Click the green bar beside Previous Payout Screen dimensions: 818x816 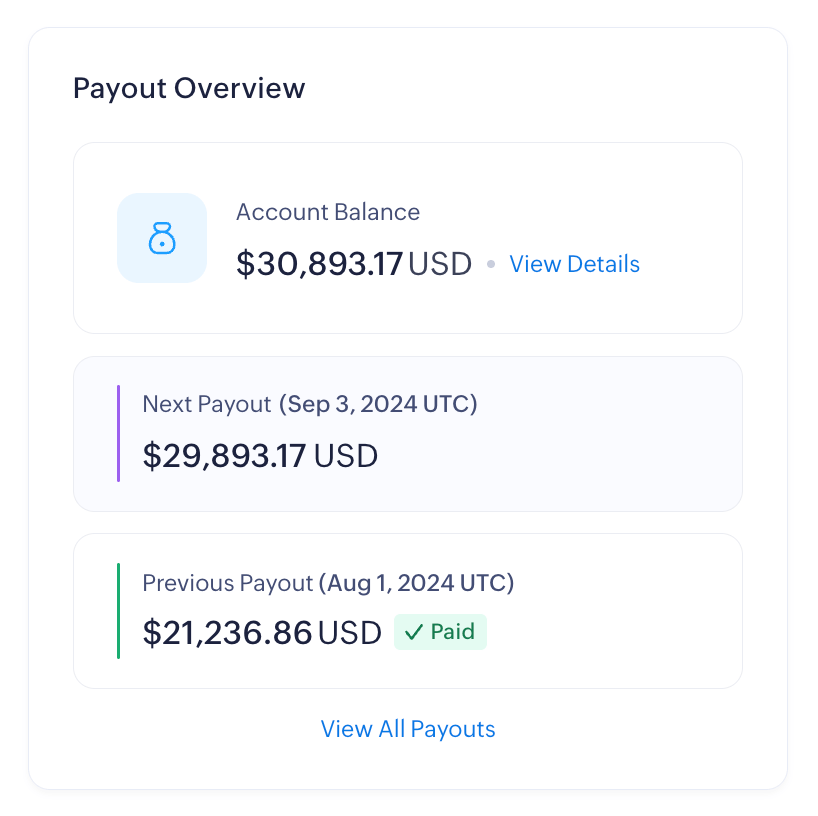click(x=118, y=611)
